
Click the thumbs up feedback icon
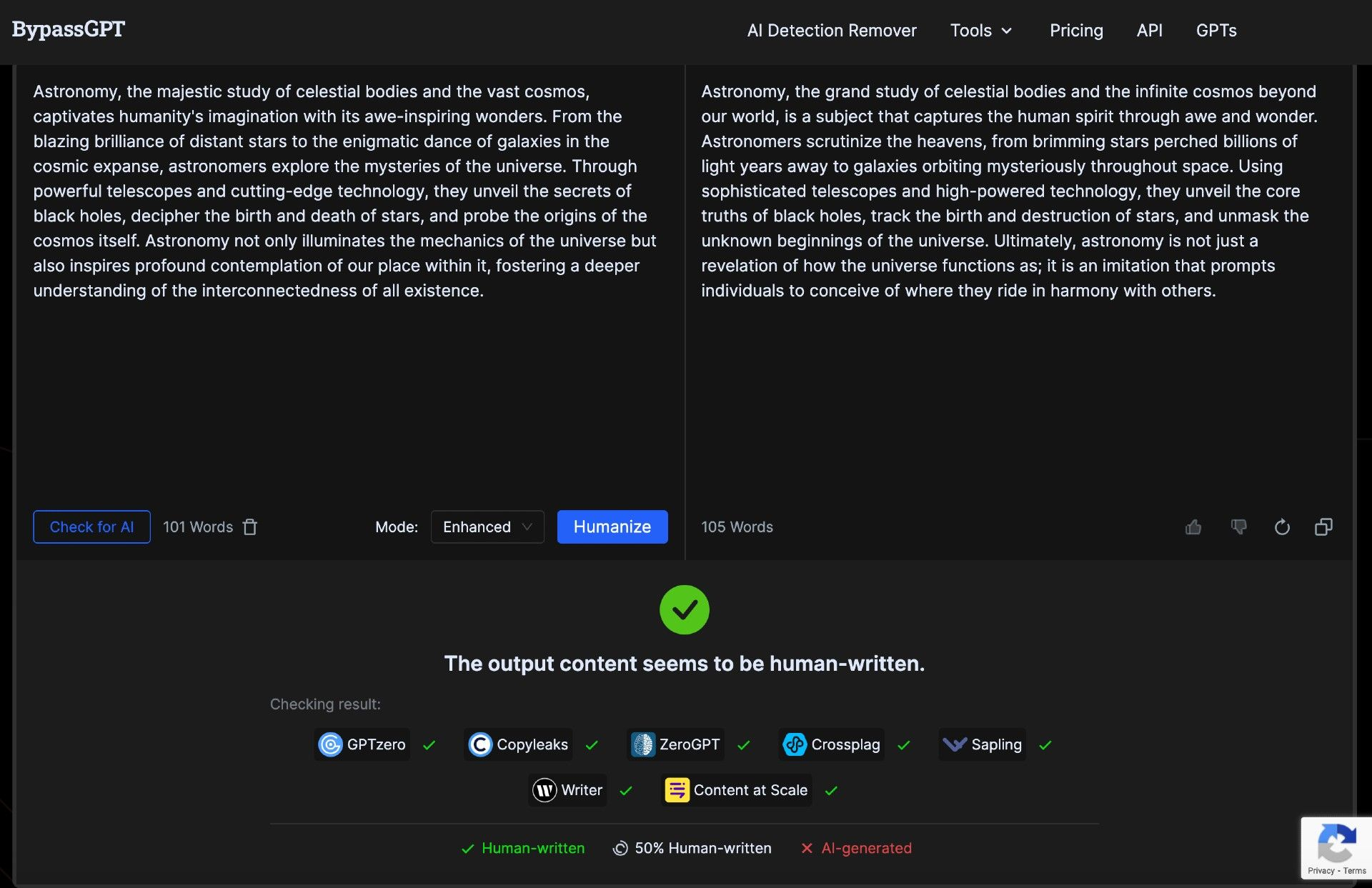1193,527
